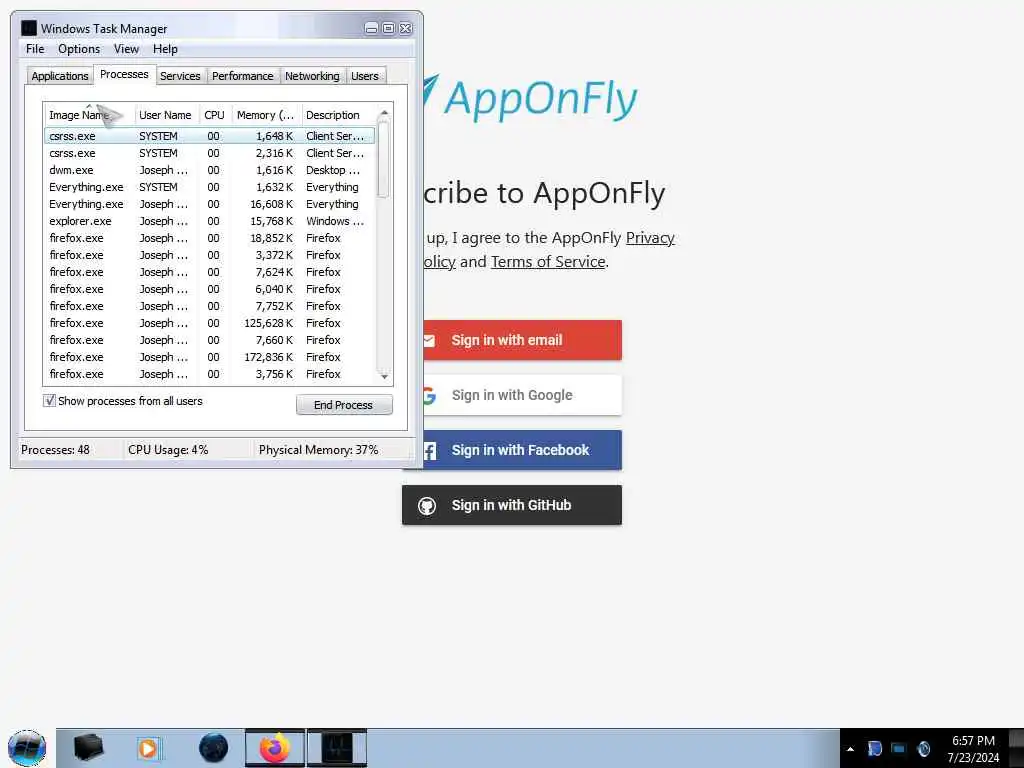Click the Facebook logo icon

pyautogui.click(x=430, y=450)
